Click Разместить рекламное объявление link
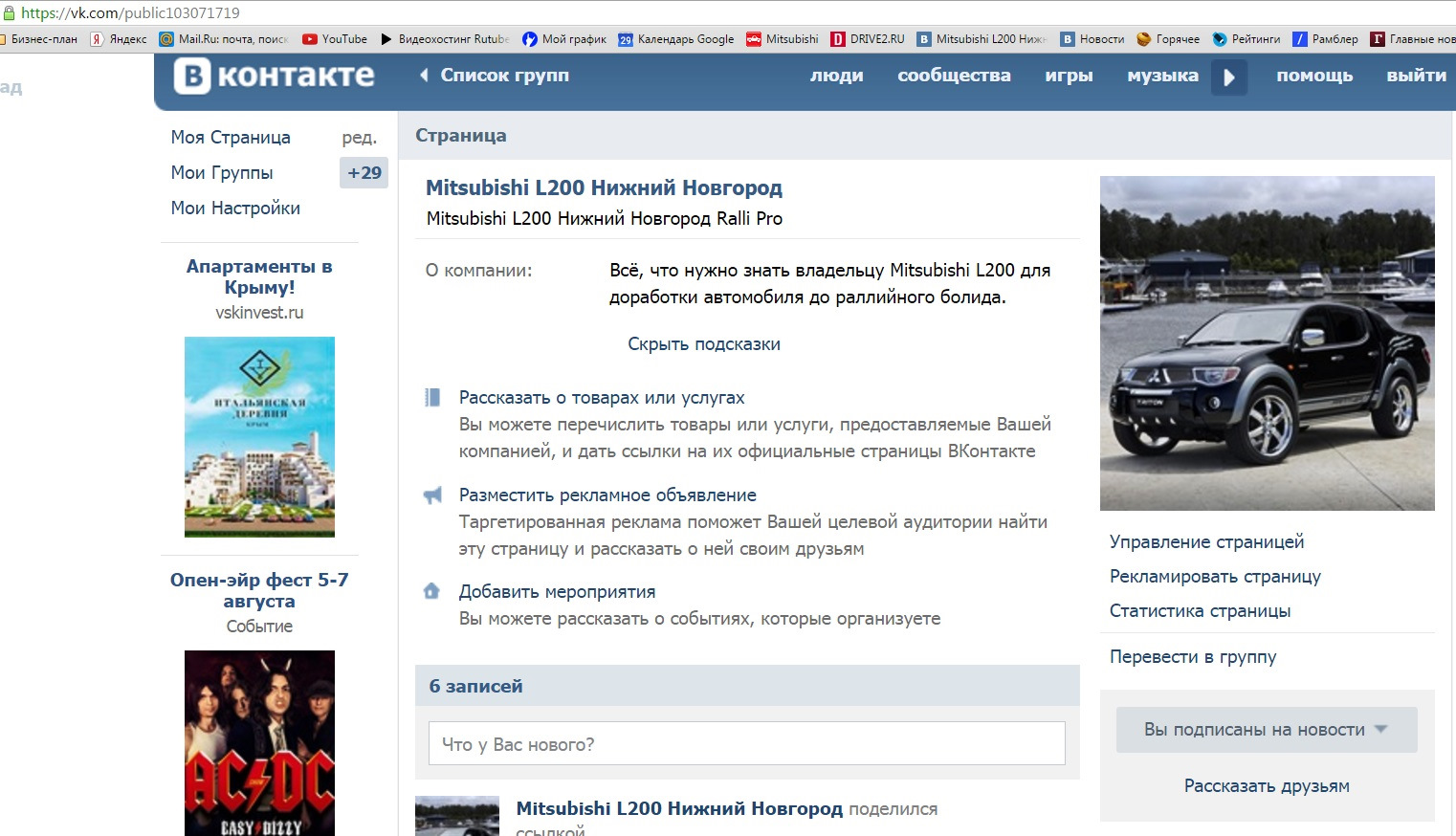The image size is (1456, 836). click(607, 495)
